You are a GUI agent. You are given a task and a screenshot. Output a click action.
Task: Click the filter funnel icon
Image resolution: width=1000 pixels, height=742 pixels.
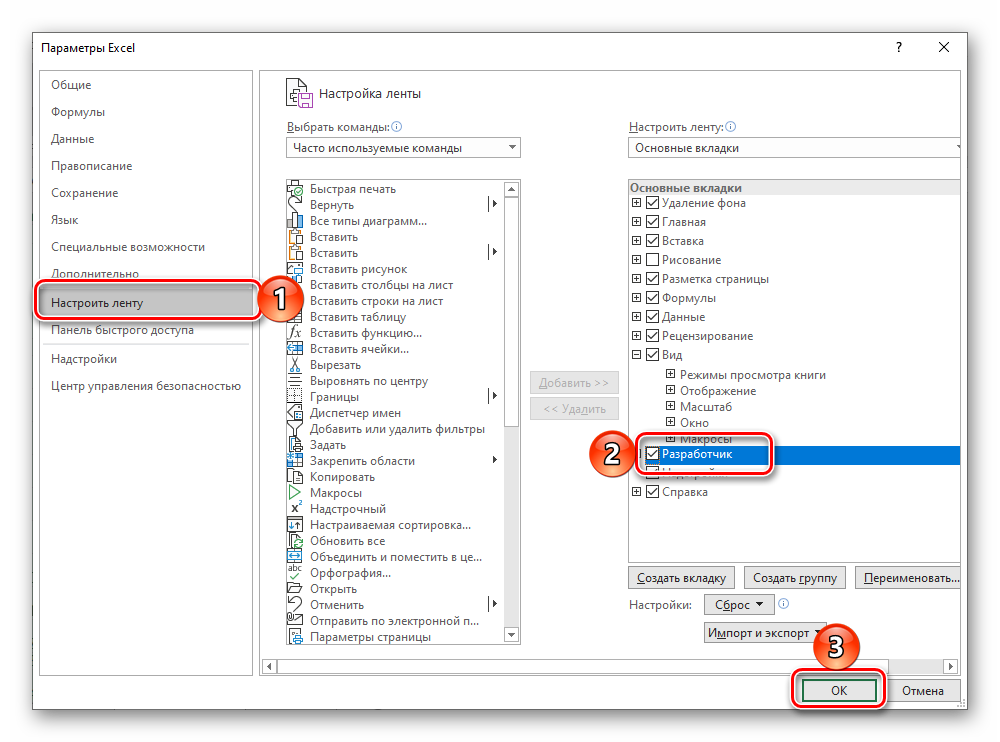click(x=295, y=429)
